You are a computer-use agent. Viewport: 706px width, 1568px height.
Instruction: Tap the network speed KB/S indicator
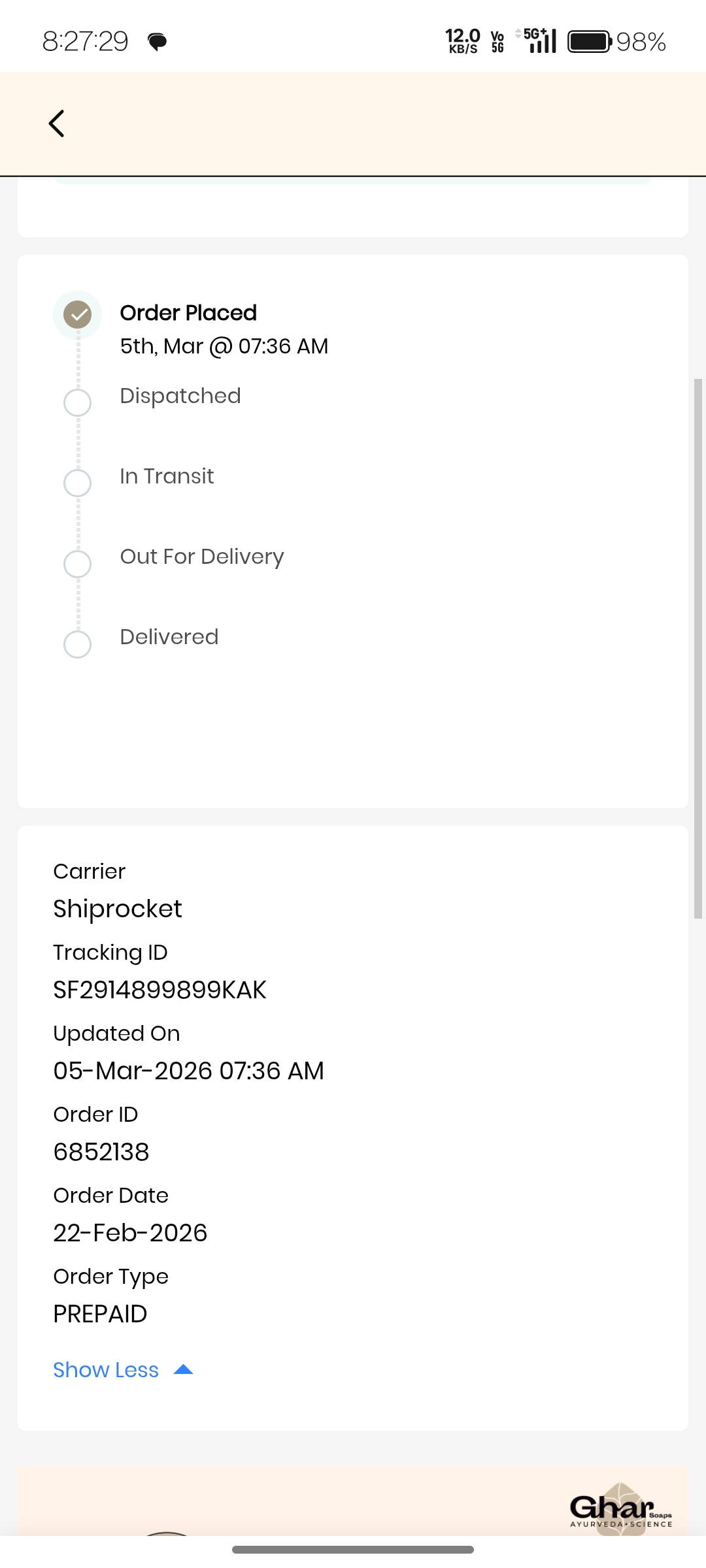[463, 41]
